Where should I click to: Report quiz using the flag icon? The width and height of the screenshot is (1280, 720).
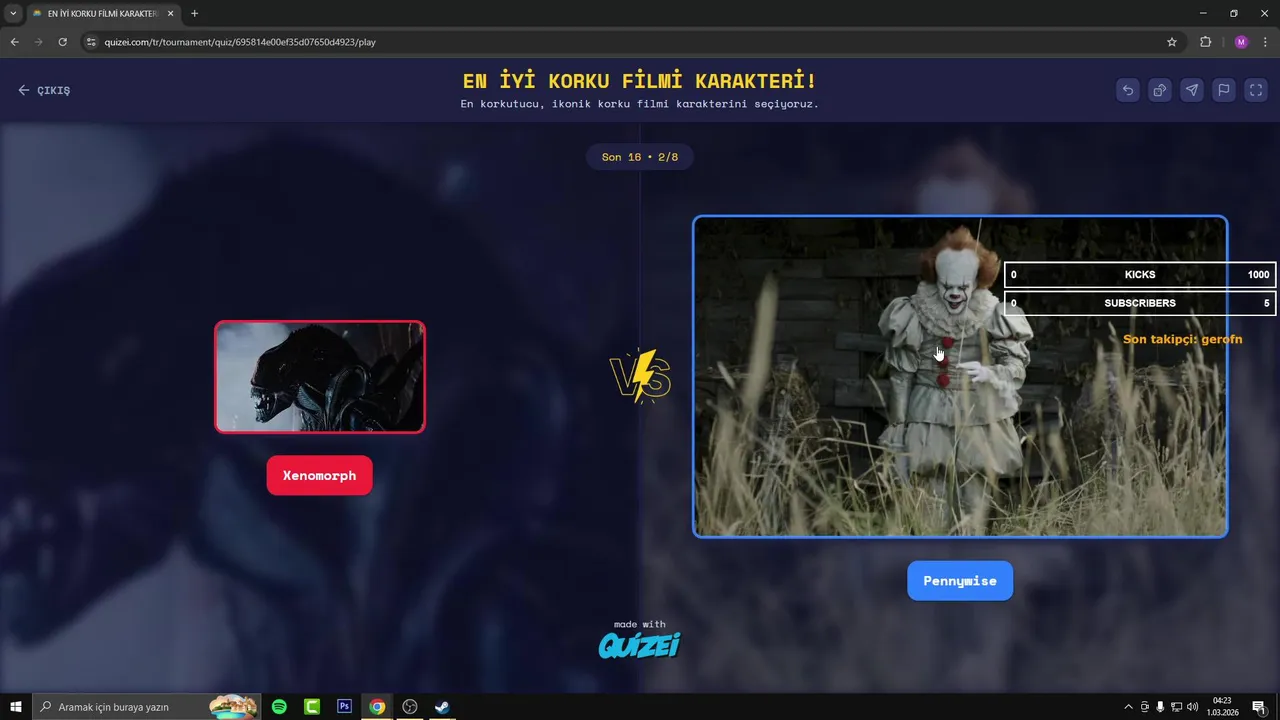tap(1224, 90)
